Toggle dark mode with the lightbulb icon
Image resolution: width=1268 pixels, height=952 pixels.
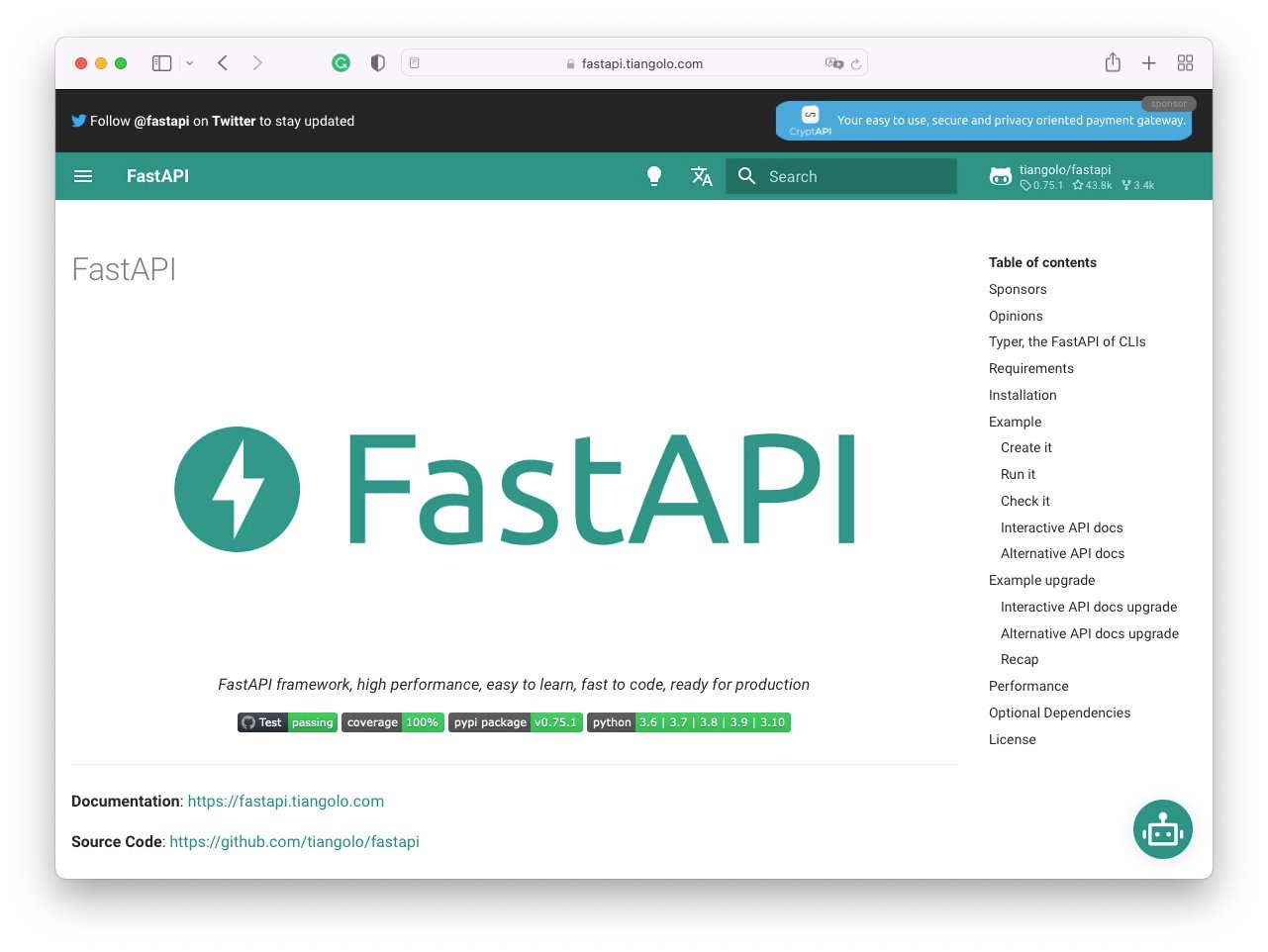tap(654, 176)
